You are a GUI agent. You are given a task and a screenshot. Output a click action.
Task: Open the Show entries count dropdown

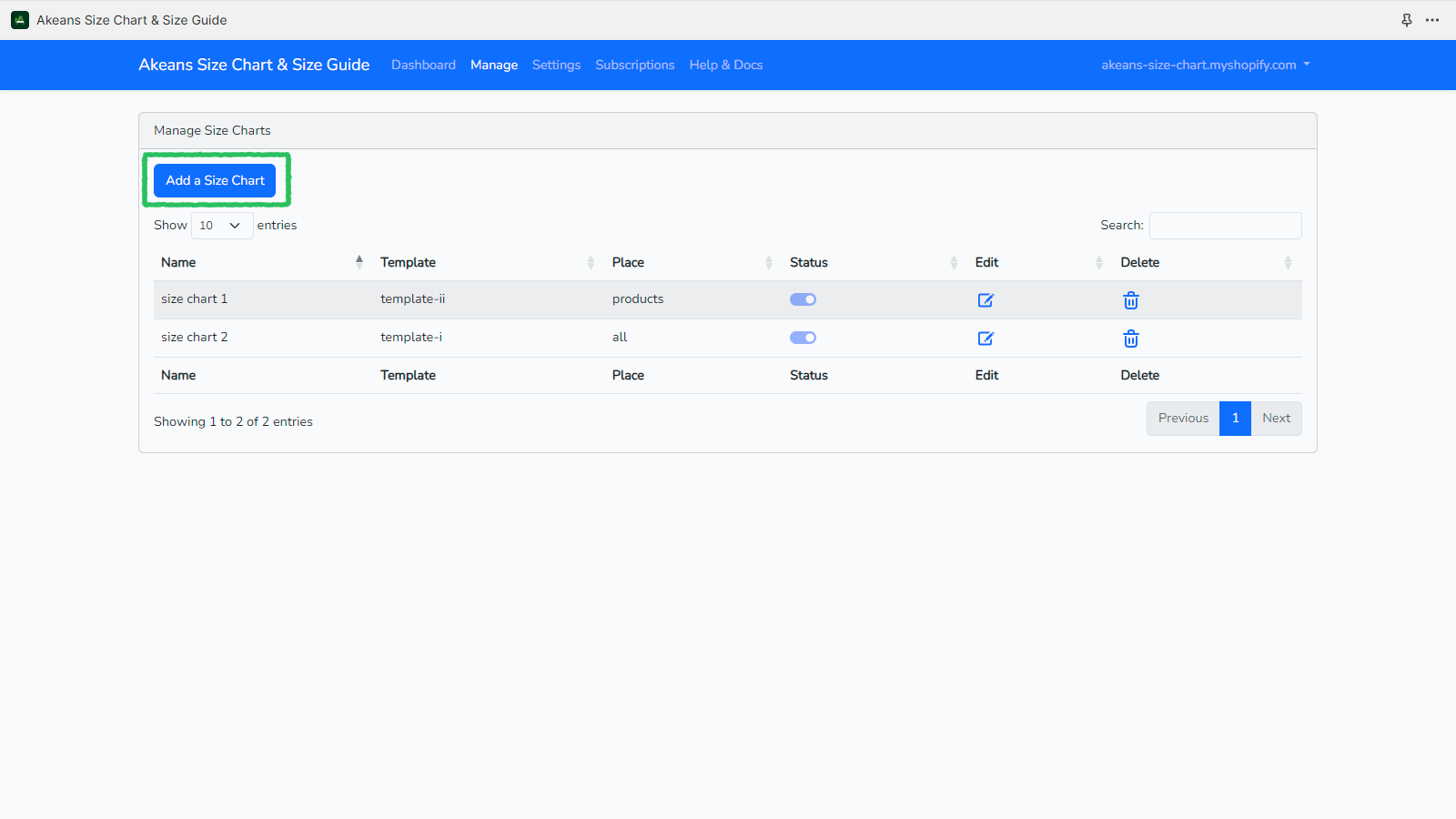[221, 225]
